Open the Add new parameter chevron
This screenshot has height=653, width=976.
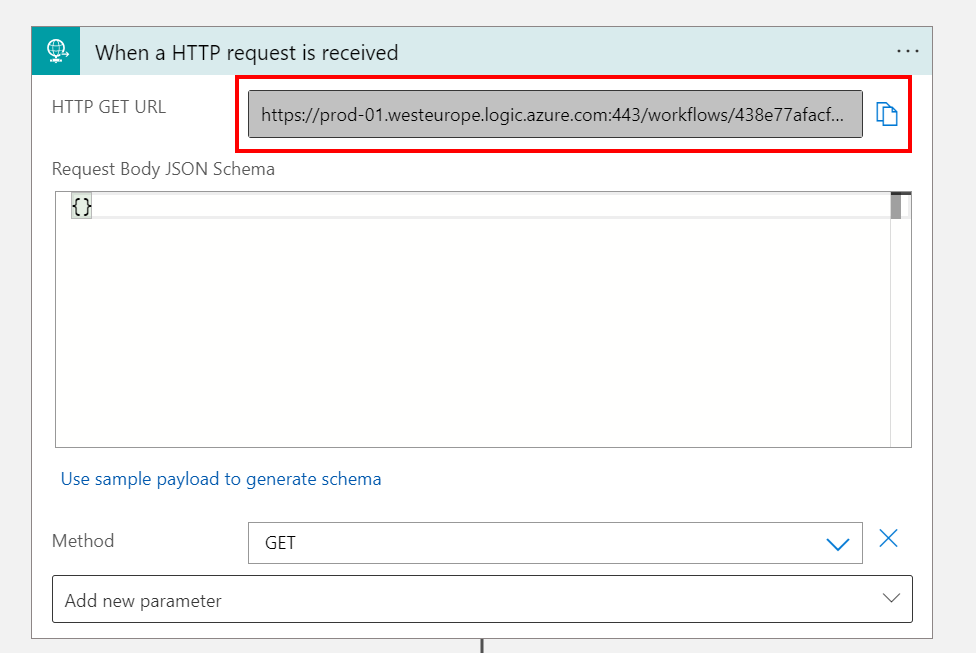click(x=891, y=598)
